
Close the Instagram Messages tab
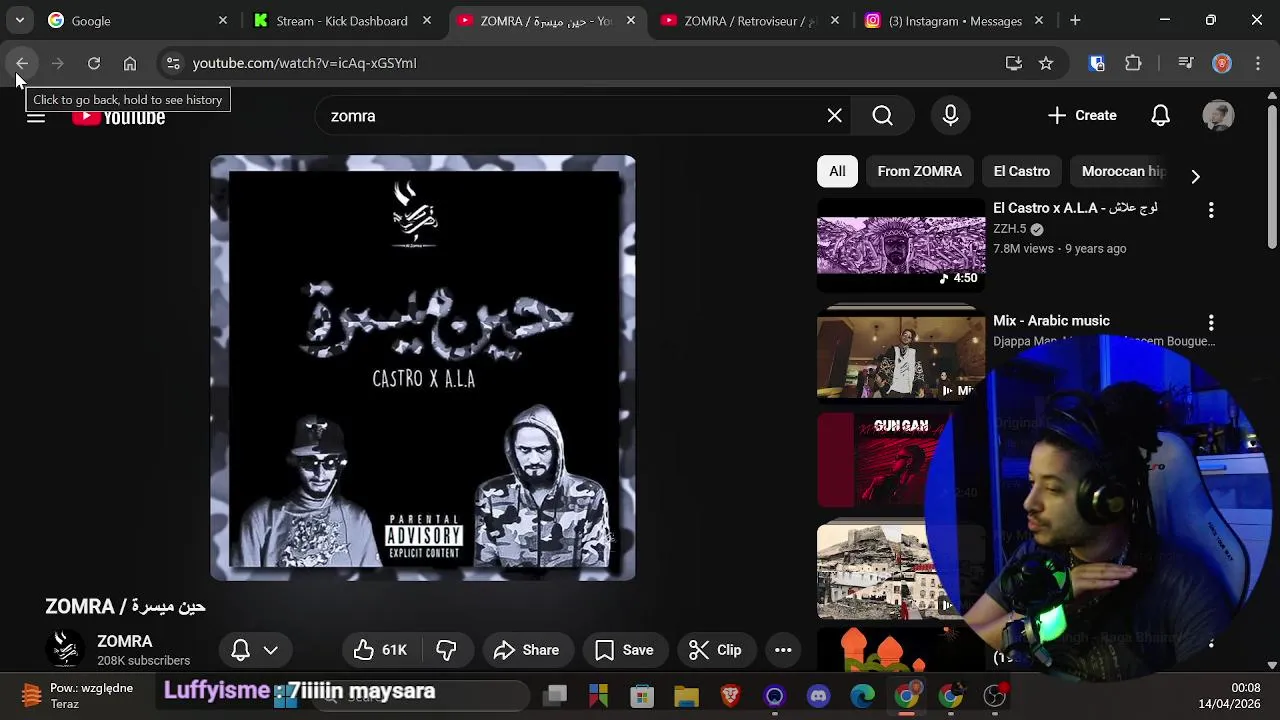(x=1039, y=20)
